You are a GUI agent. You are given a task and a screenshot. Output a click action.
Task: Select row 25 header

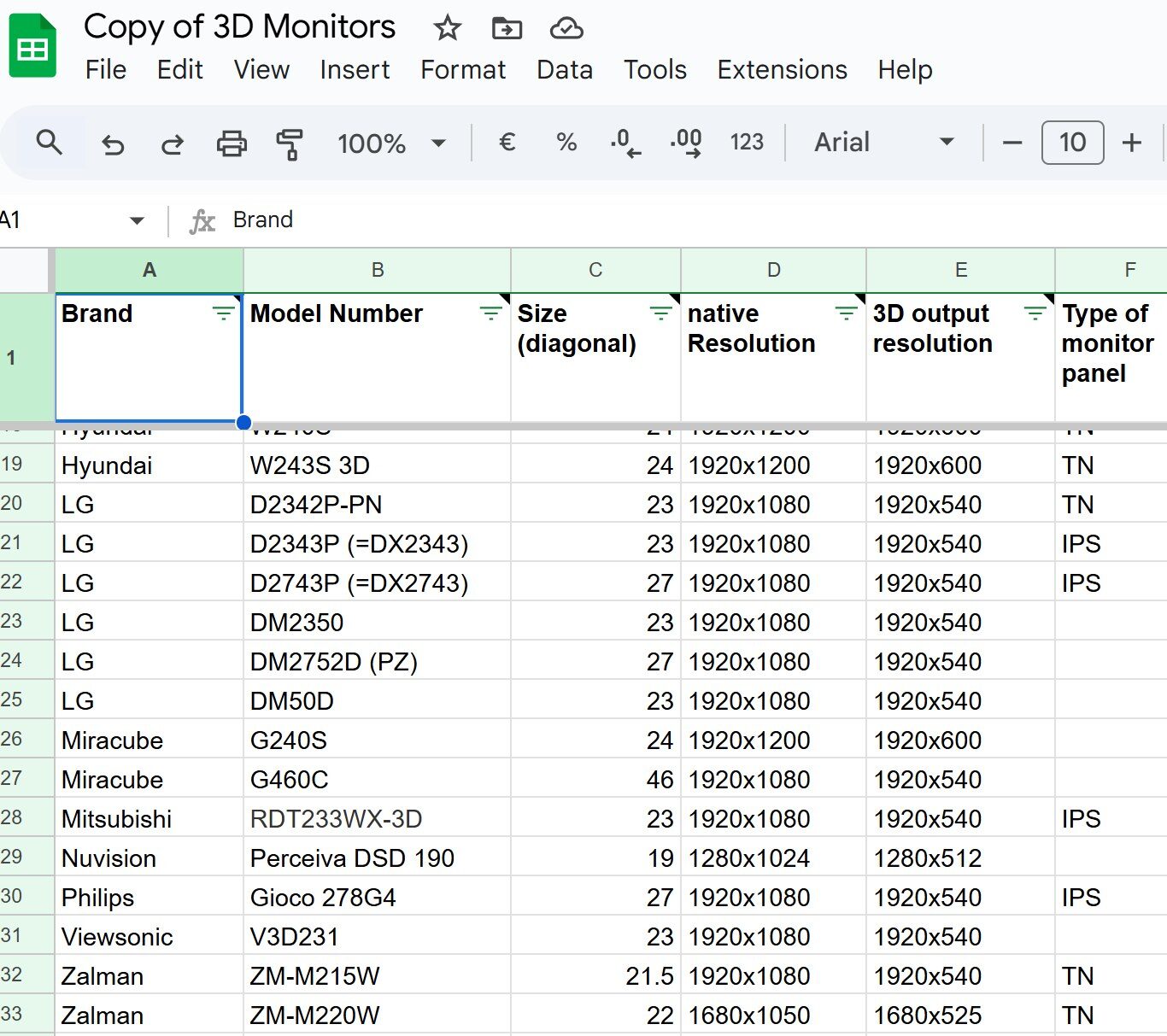(x=26, y=700)
